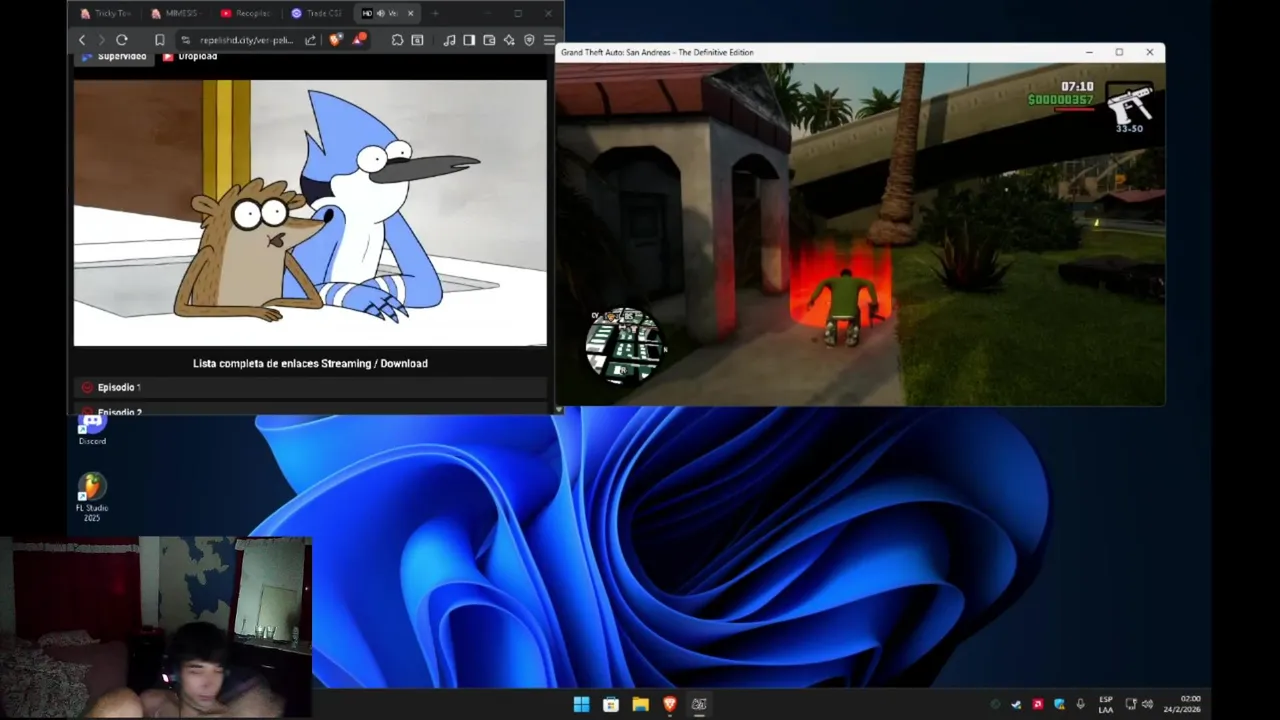Open the volume control in system tray
Screen dimensions: 1280x720
(1147, 704)
